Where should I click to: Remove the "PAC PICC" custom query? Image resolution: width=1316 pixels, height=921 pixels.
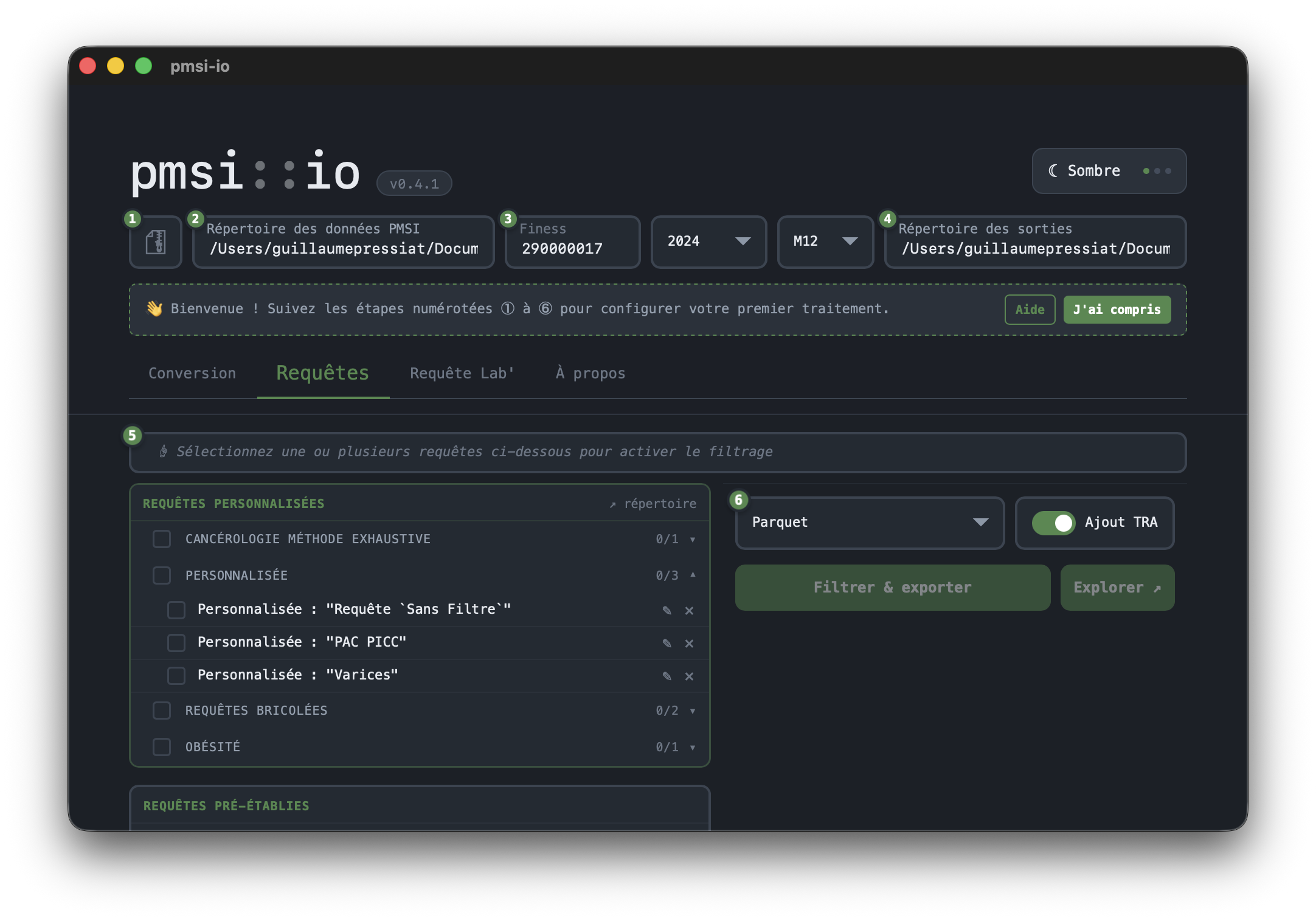pyautogui.click(x=689, y=643)
